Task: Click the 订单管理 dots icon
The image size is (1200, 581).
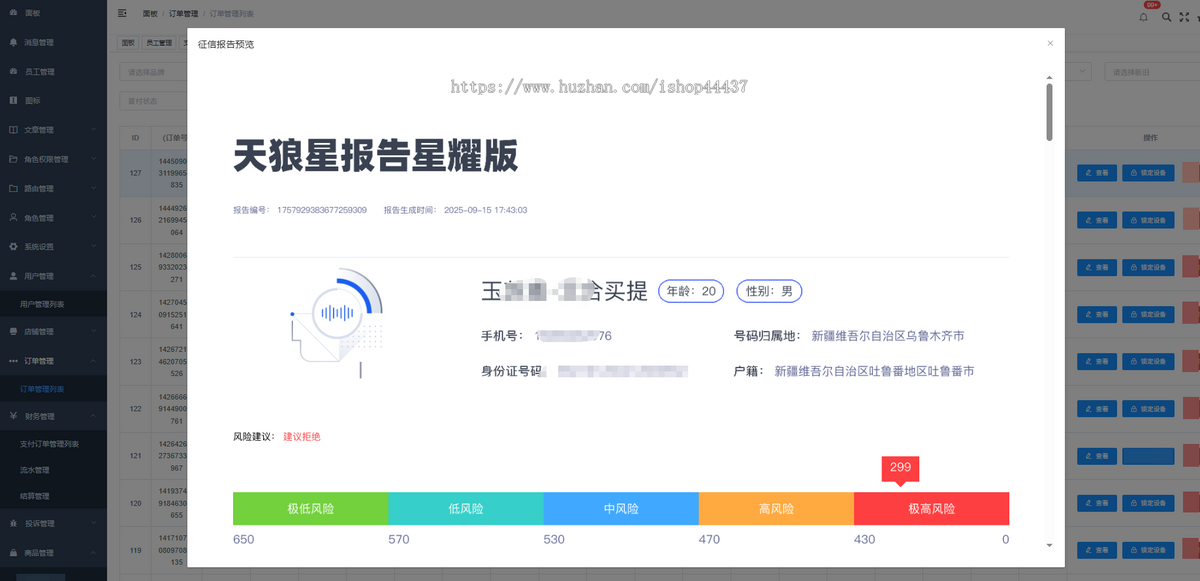Action: click(x=13, y=360)
